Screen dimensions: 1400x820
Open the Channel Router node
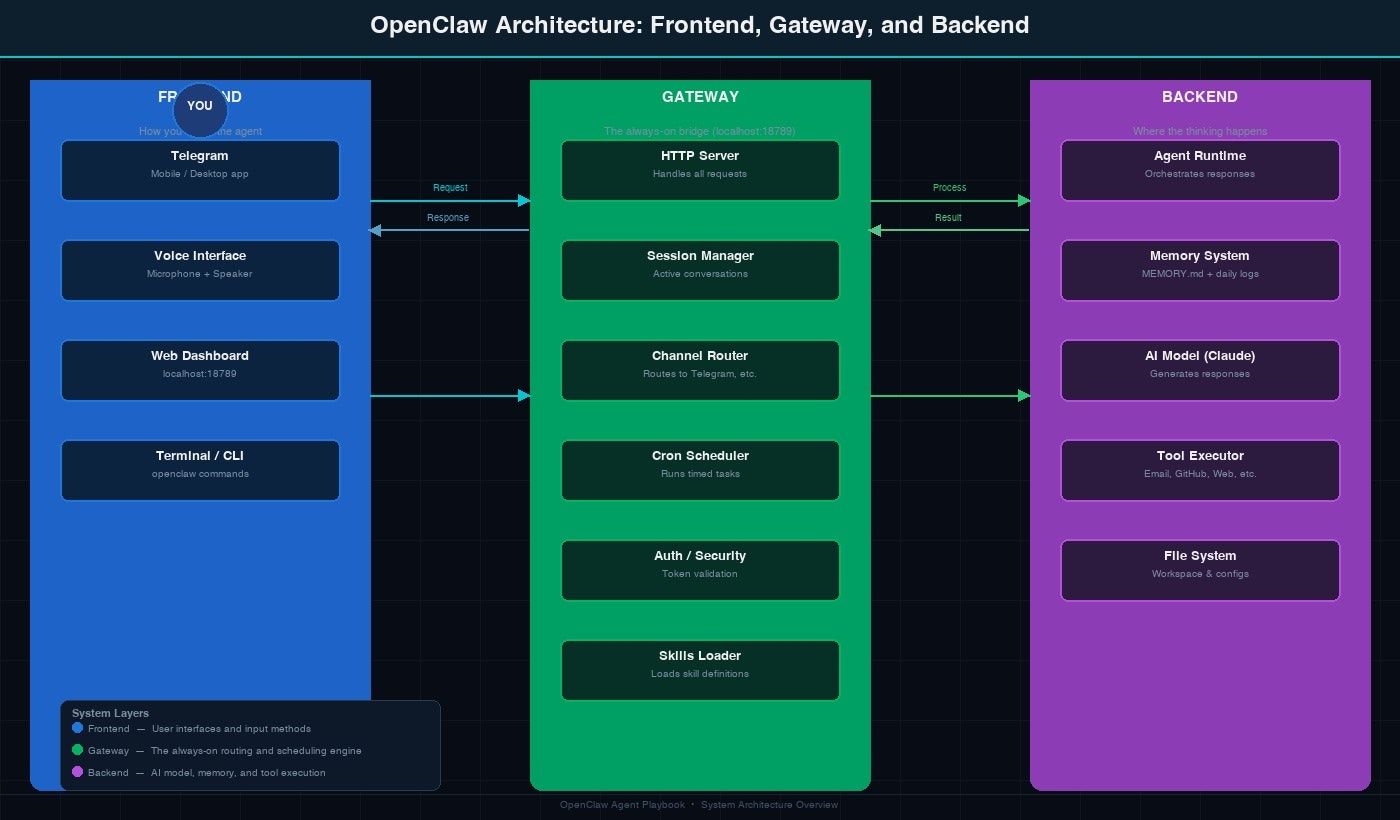tap(700, 370)
